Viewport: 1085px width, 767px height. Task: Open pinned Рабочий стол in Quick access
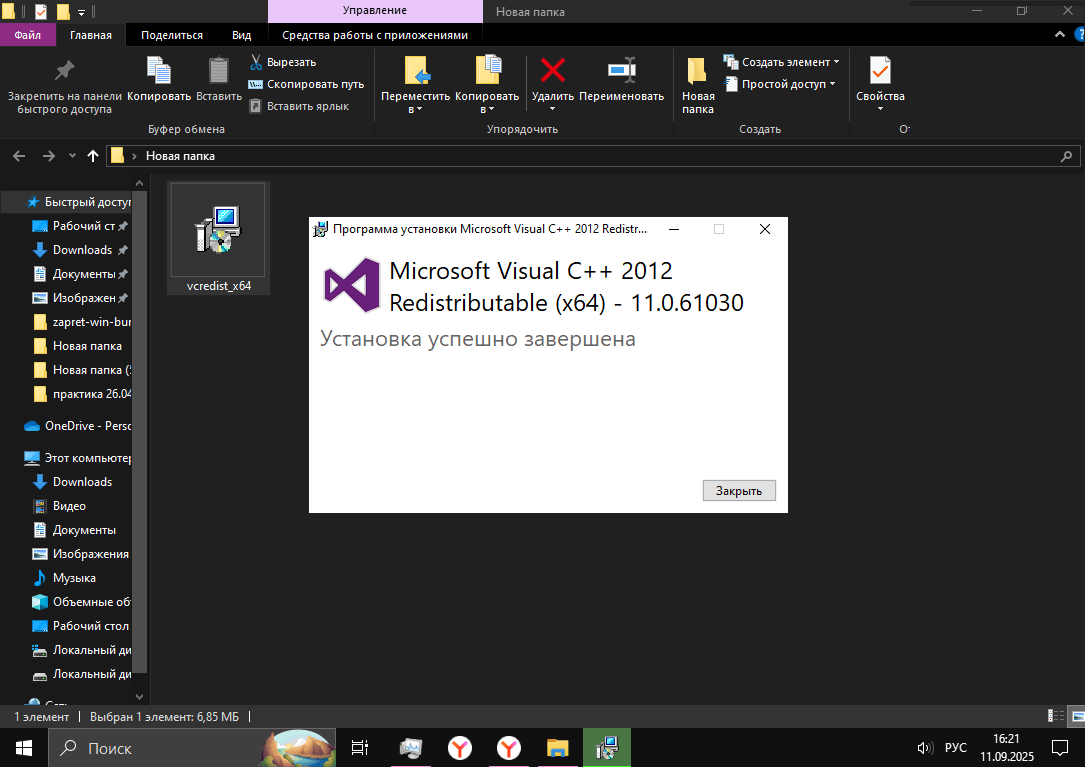click(81, 226)
